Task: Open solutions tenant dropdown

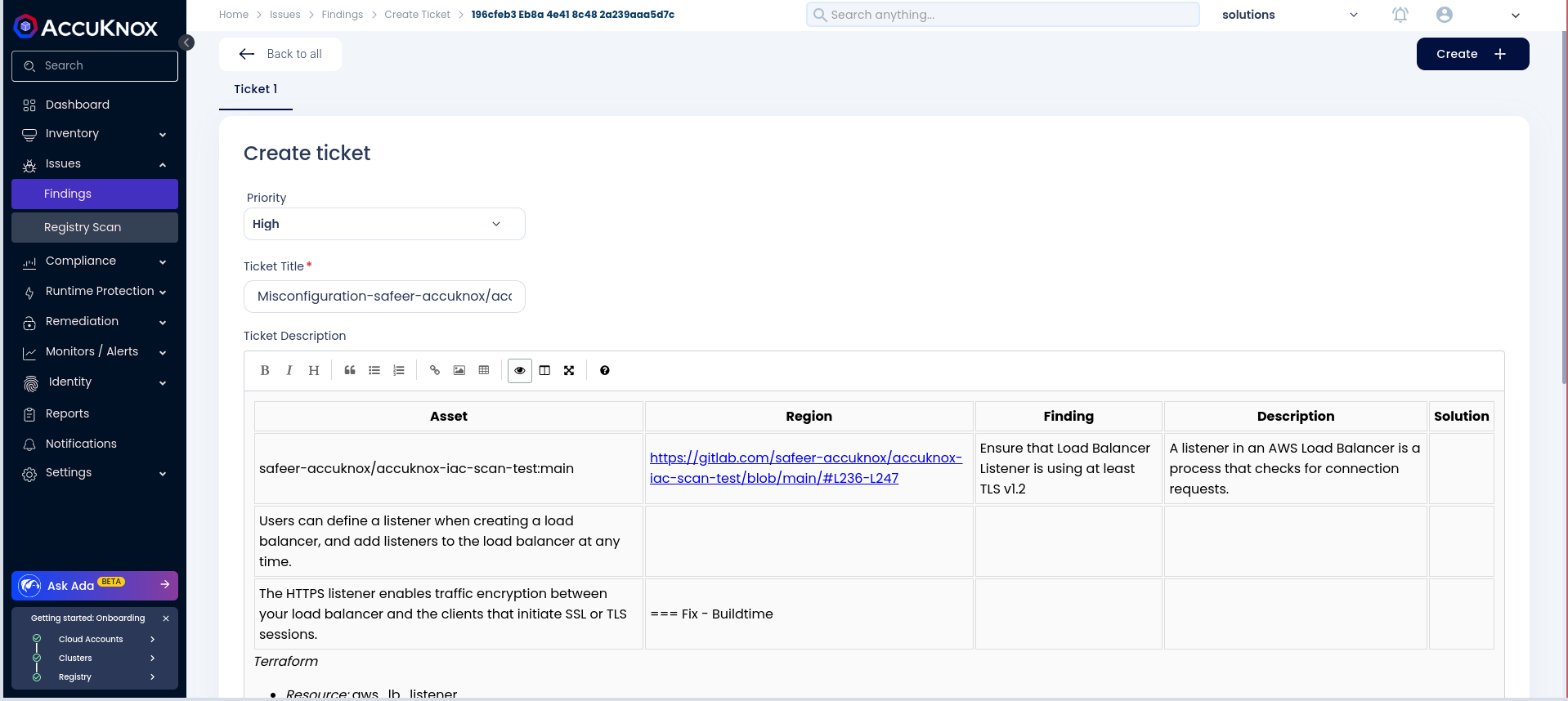Action: [x=1290, y=15]
